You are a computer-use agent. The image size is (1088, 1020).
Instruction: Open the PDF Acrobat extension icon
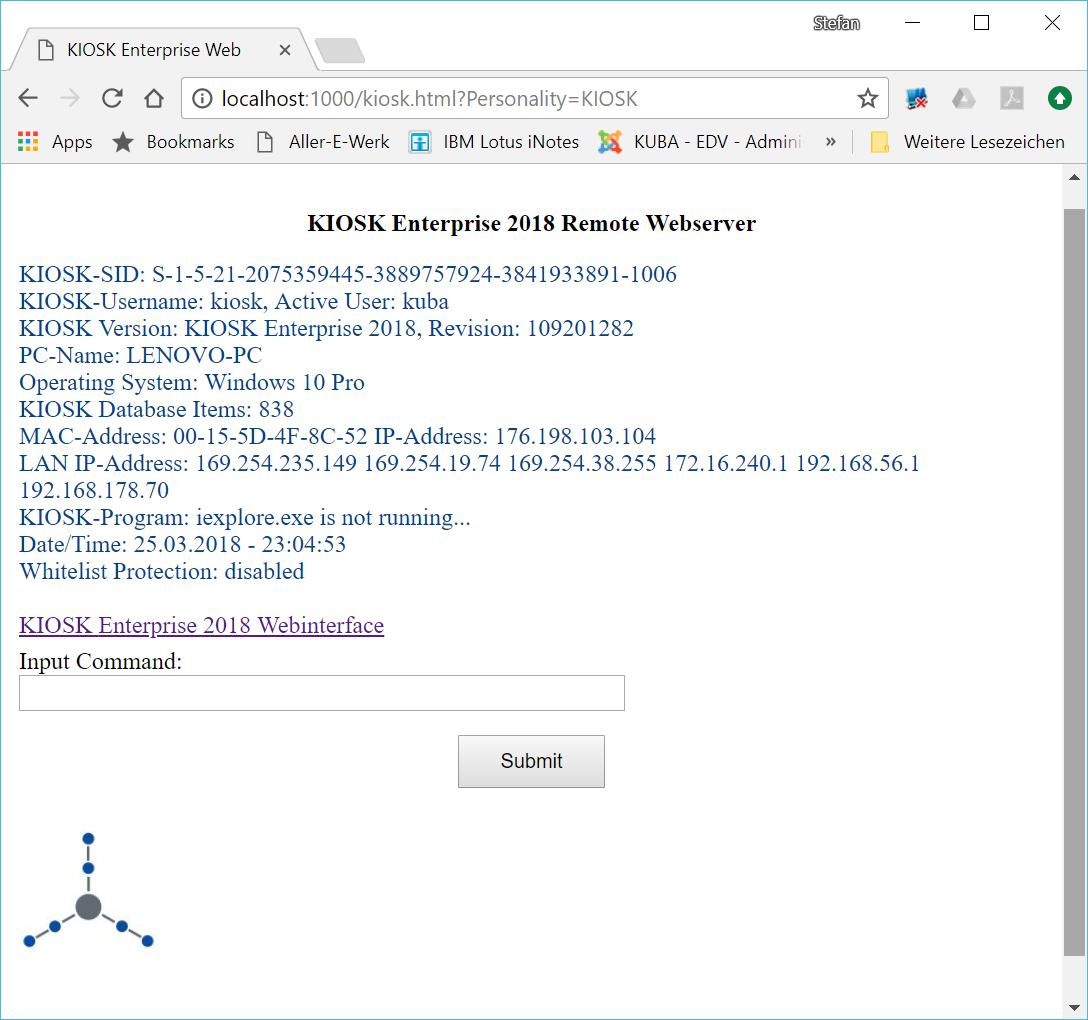(1012, 99)
